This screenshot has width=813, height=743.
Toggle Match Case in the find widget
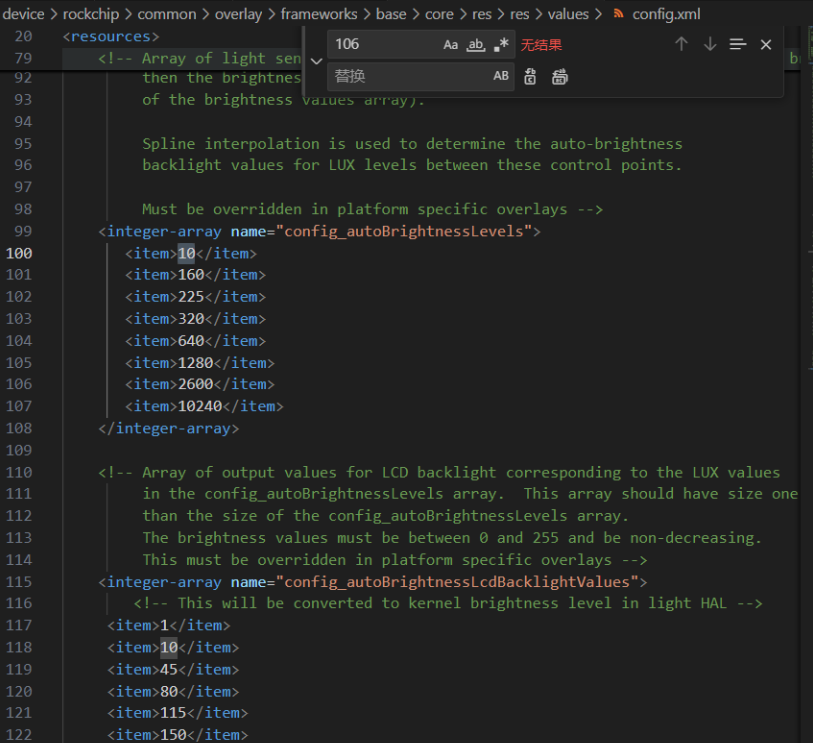pos(450,45)
